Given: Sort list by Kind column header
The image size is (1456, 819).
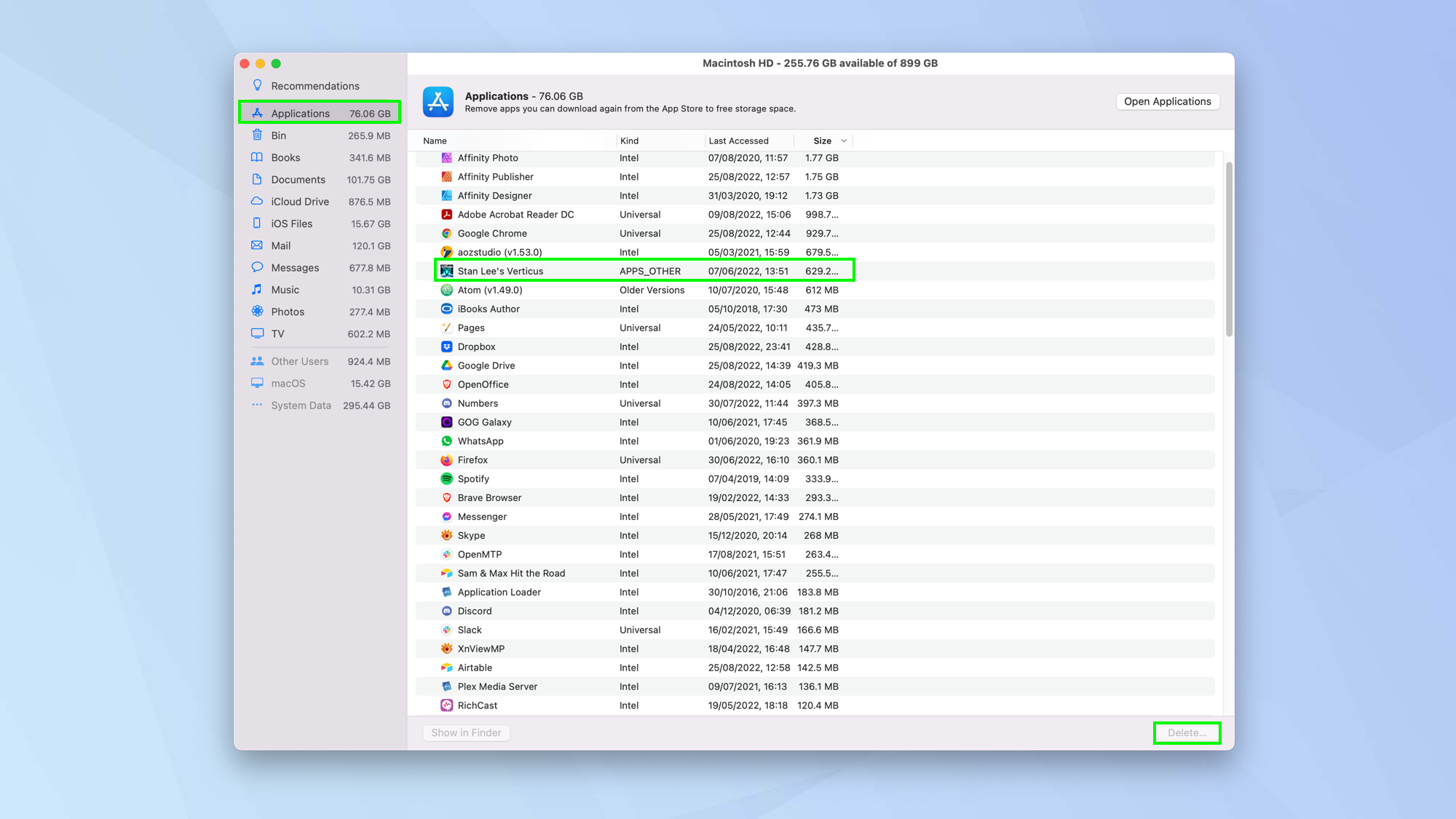Looking at the screenshot, I should click(x=629, y=141).
